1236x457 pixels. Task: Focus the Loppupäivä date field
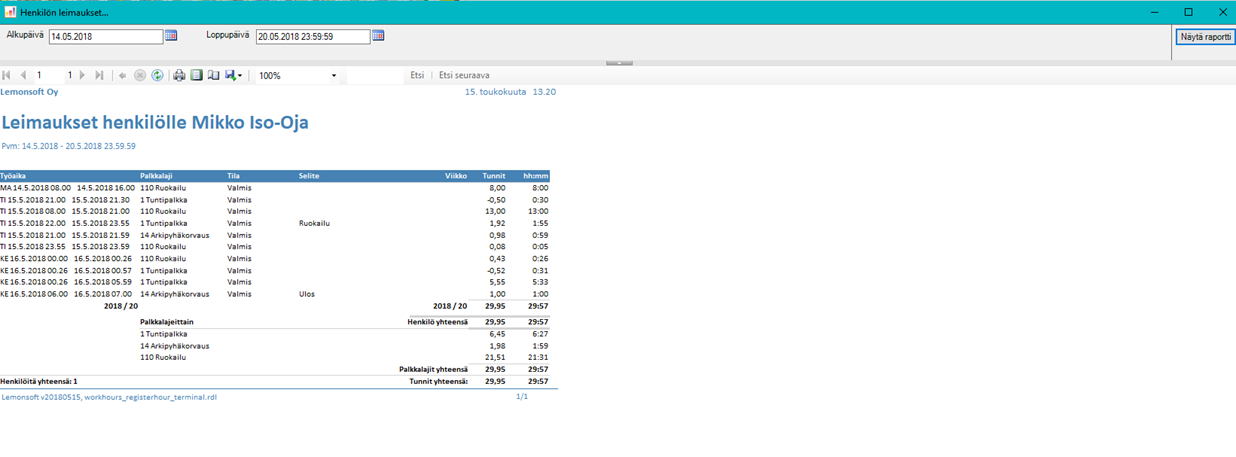(x=312, y=37)
